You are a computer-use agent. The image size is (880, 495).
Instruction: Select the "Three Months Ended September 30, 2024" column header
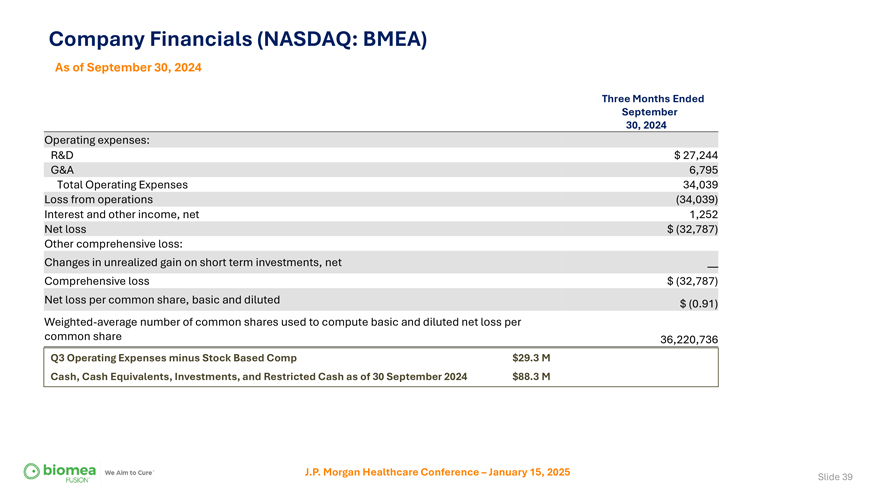(652, 112)
